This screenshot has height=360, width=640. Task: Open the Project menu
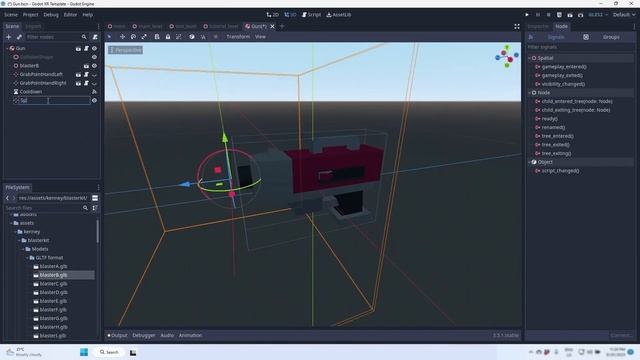(30, 15)
